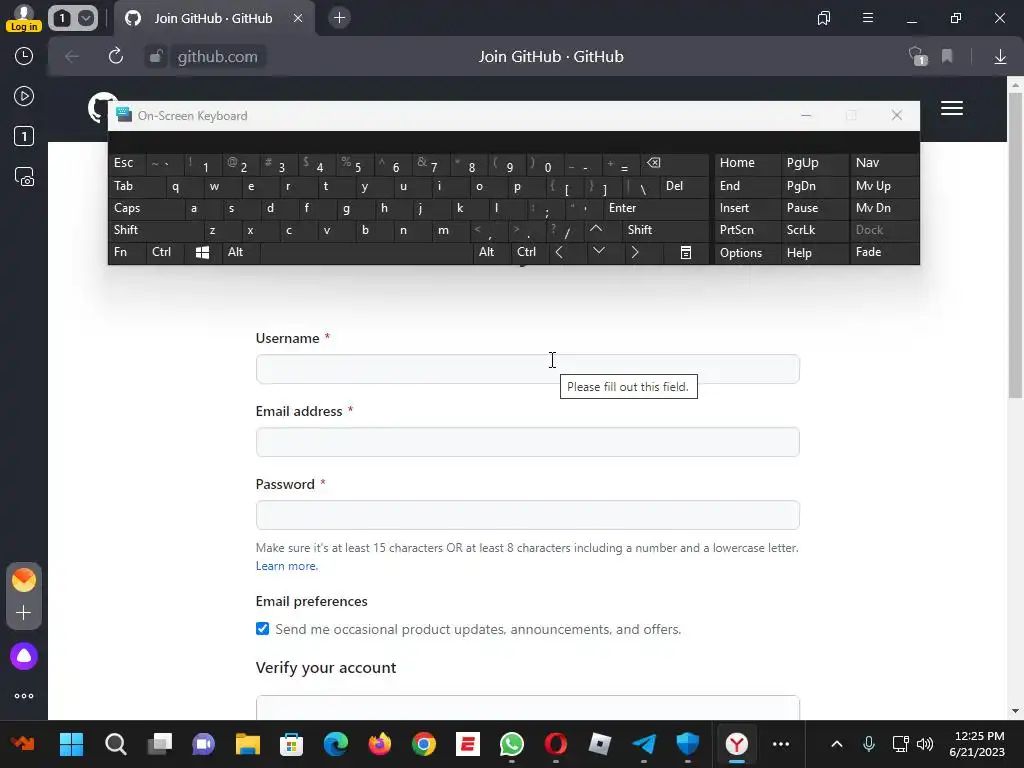Viewport: 1024px width, 768px height.
Task: Open a new browser tab
Action: pos(339,18)
